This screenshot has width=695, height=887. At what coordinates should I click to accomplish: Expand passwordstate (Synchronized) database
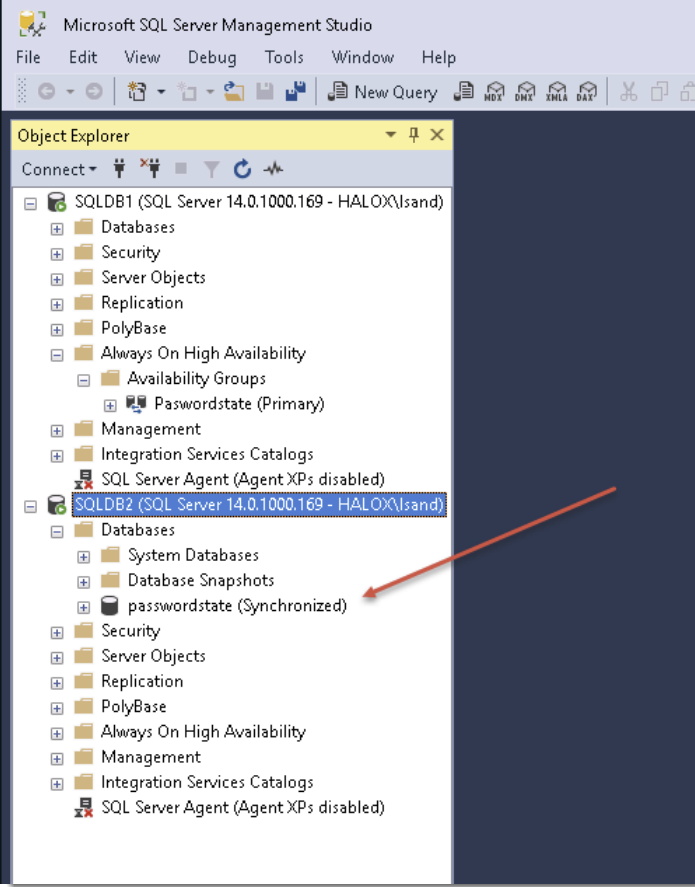pyautogui.click(x=84, y=607)
